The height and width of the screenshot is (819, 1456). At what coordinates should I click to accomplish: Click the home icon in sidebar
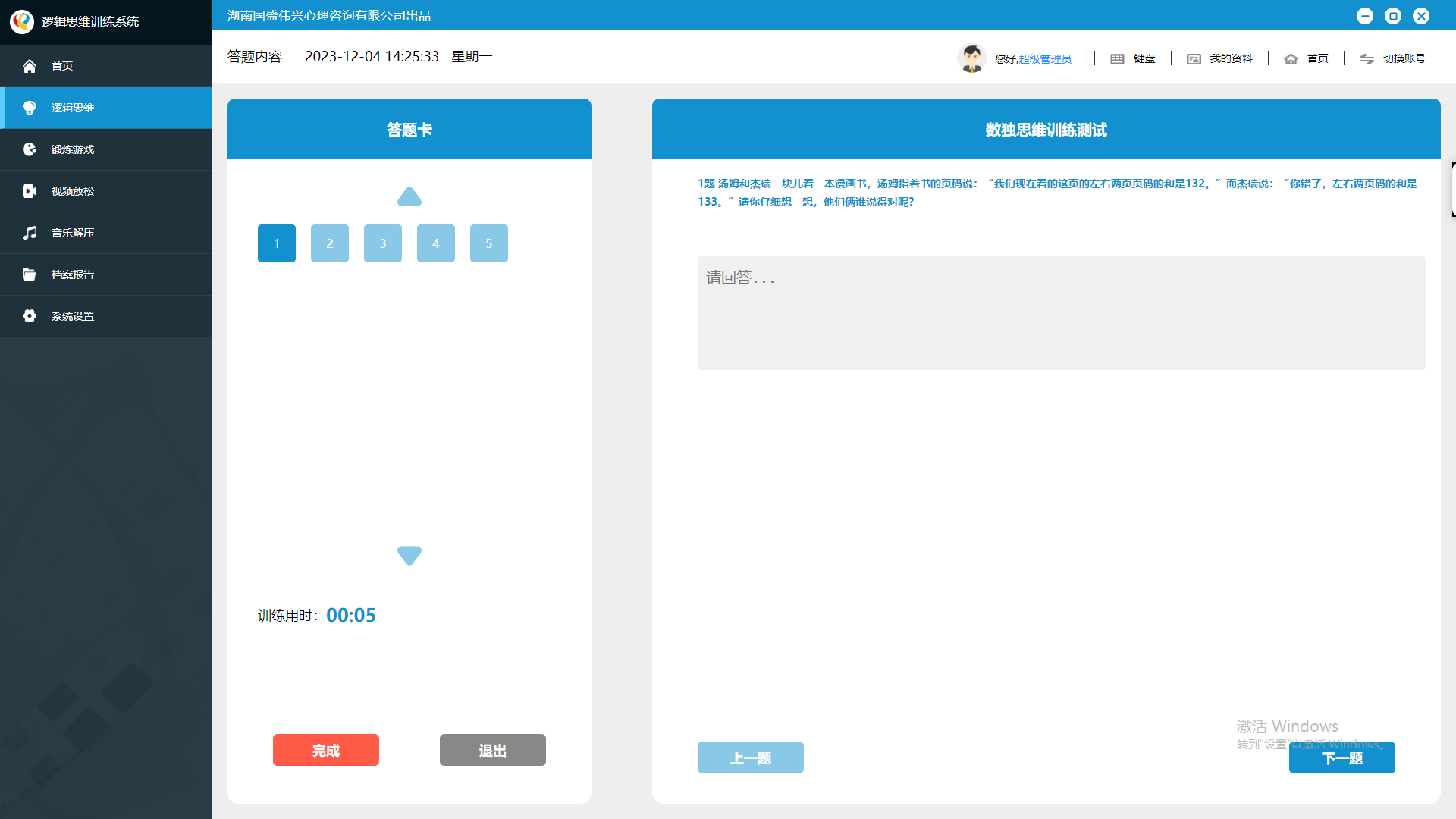[x=30, y=66]
